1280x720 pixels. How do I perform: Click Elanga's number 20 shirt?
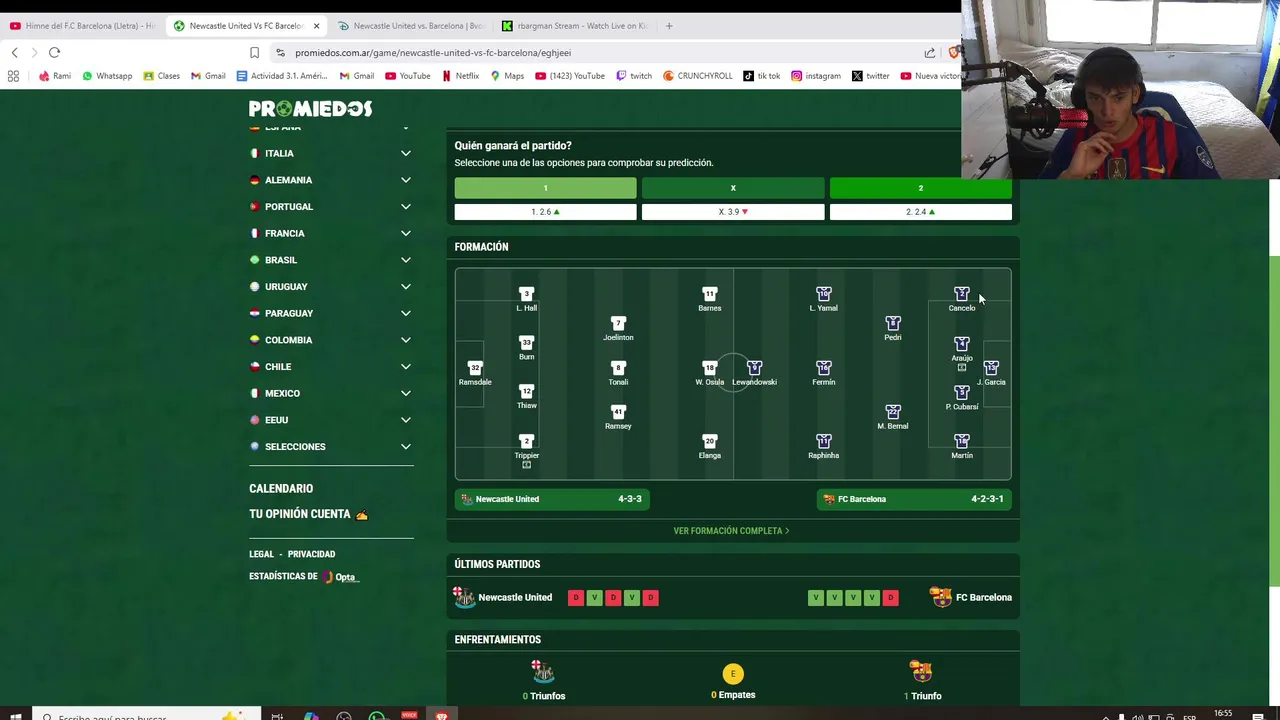(x=709, y=441)
